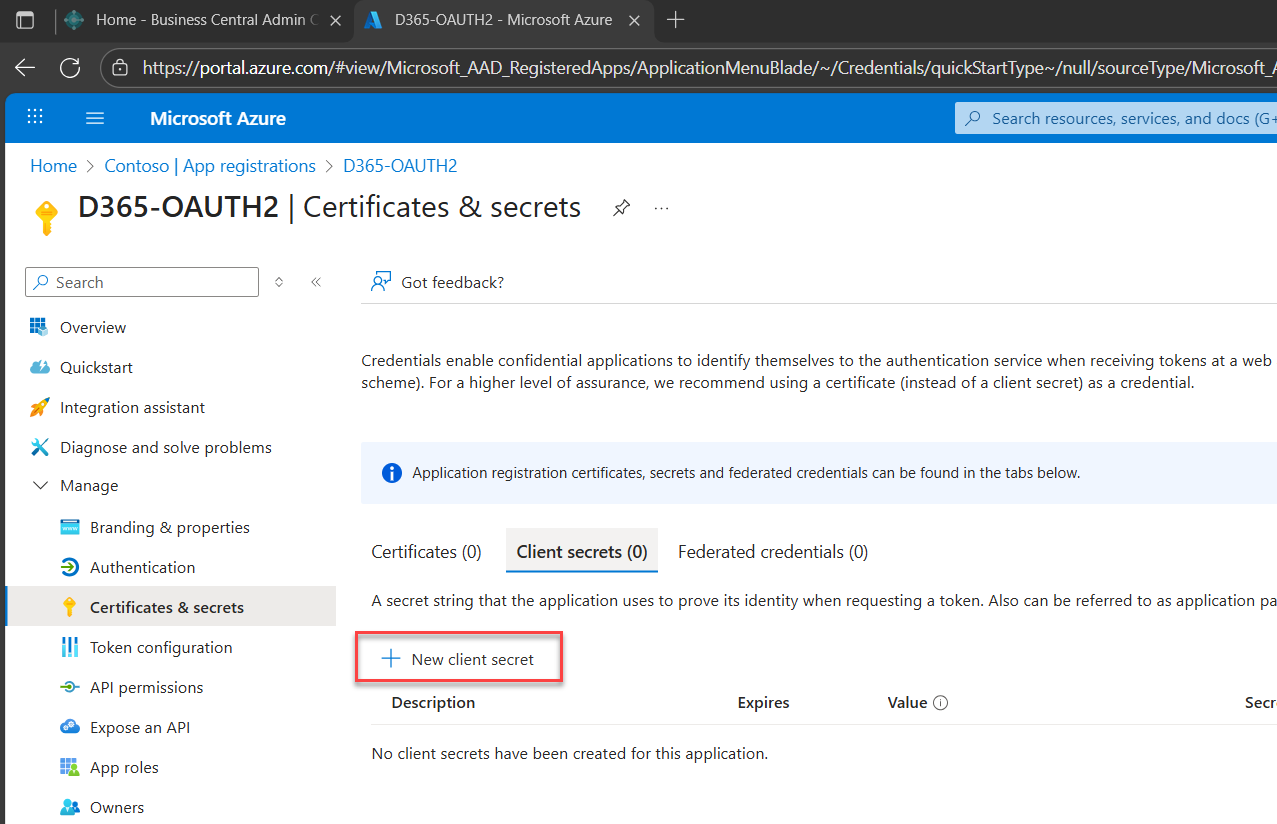Click the Got feedback icon
The width and height of the screenshot is (1277, 824).
coord(380,282)
